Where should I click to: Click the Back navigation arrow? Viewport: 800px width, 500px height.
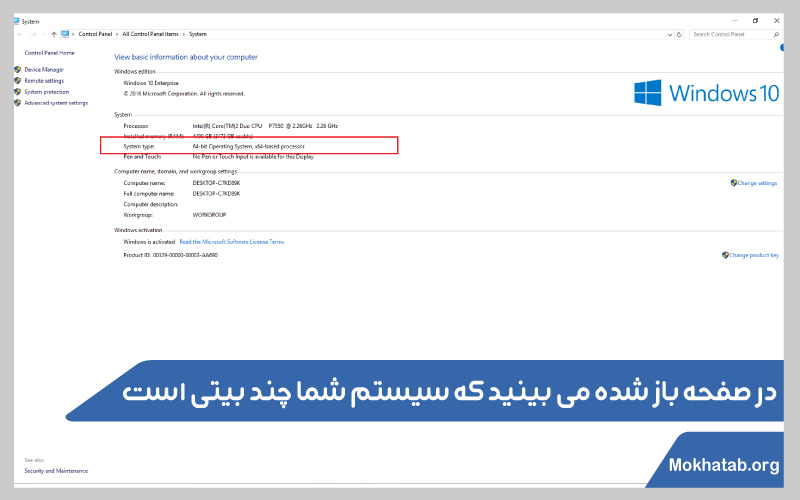pyautogui.click(x=20, y=35)
